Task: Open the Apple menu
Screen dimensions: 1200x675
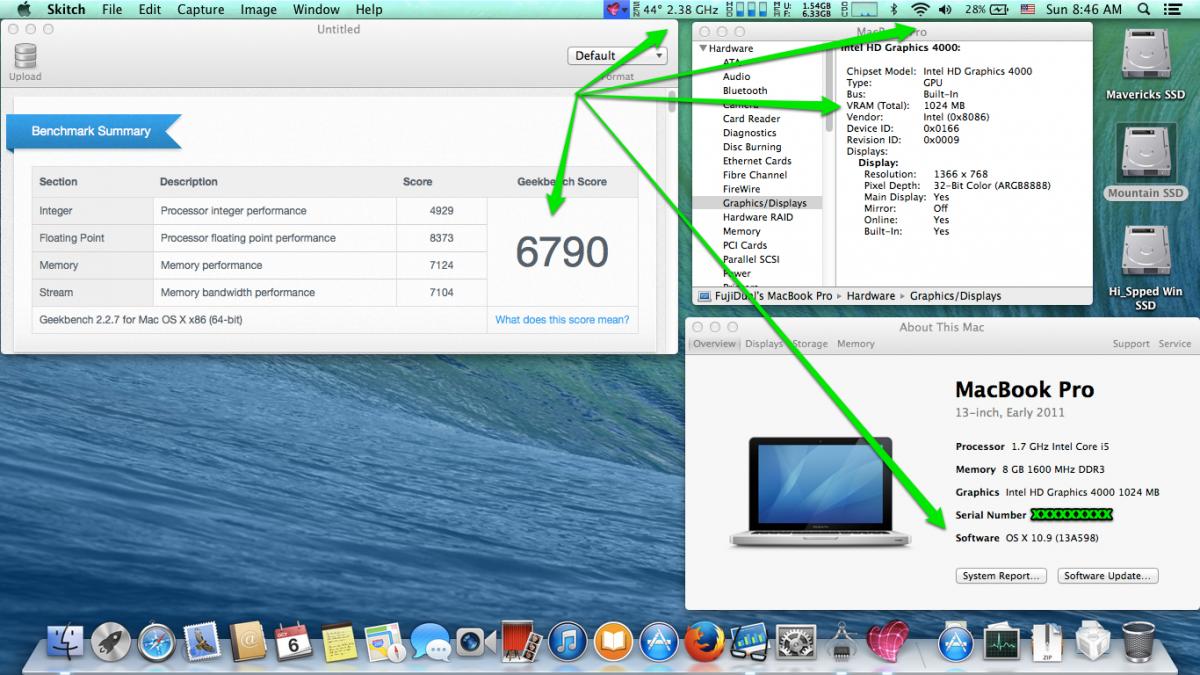Action: [x=24, y=9]
